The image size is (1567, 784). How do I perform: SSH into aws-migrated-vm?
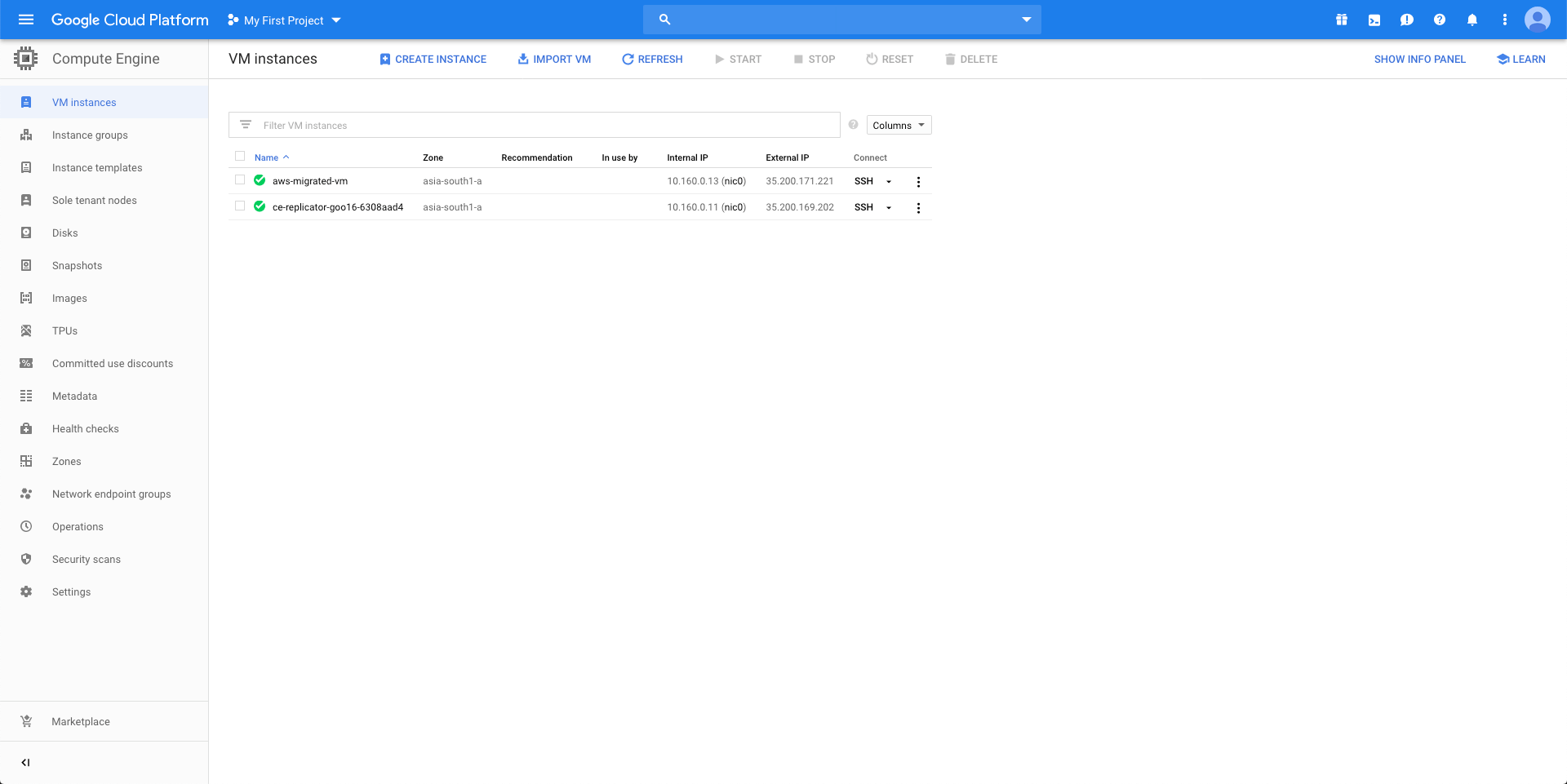point(863,181)
